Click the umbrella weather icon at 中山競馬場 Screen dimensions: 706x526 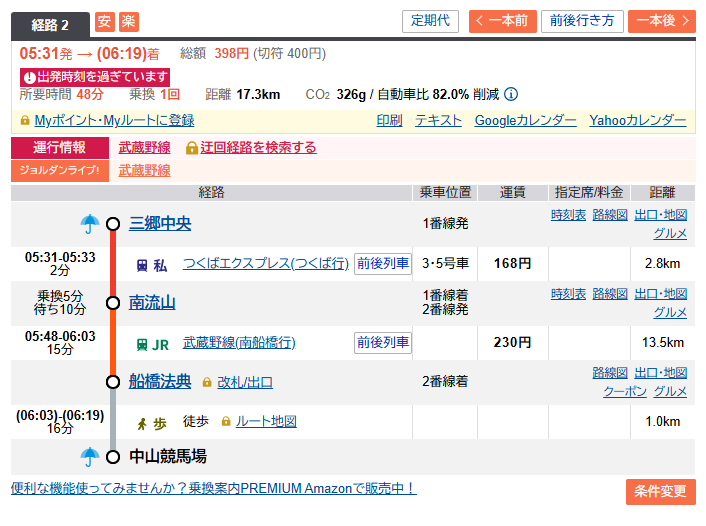[90, 457]
